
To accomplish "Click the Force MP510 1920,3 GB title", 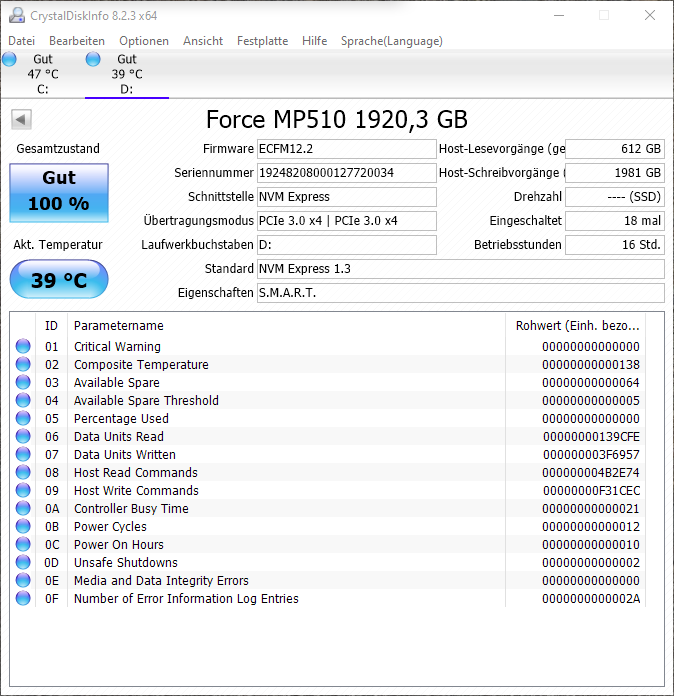I will pos(337,119).
